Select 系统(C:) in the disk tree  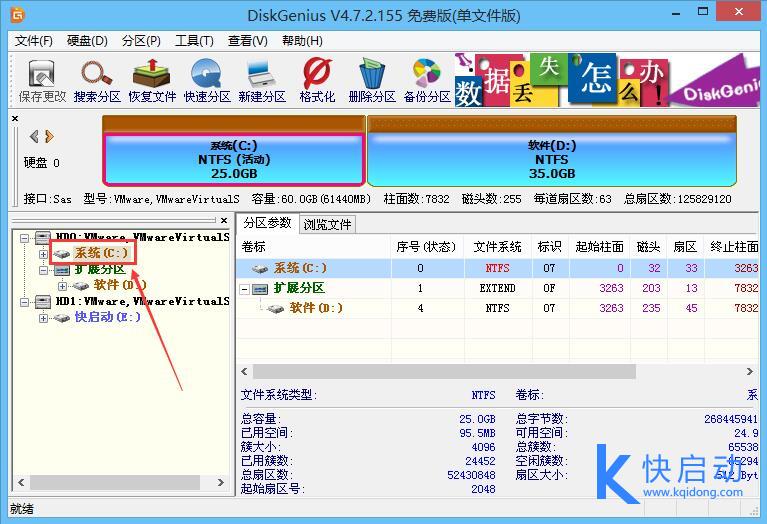101,253
